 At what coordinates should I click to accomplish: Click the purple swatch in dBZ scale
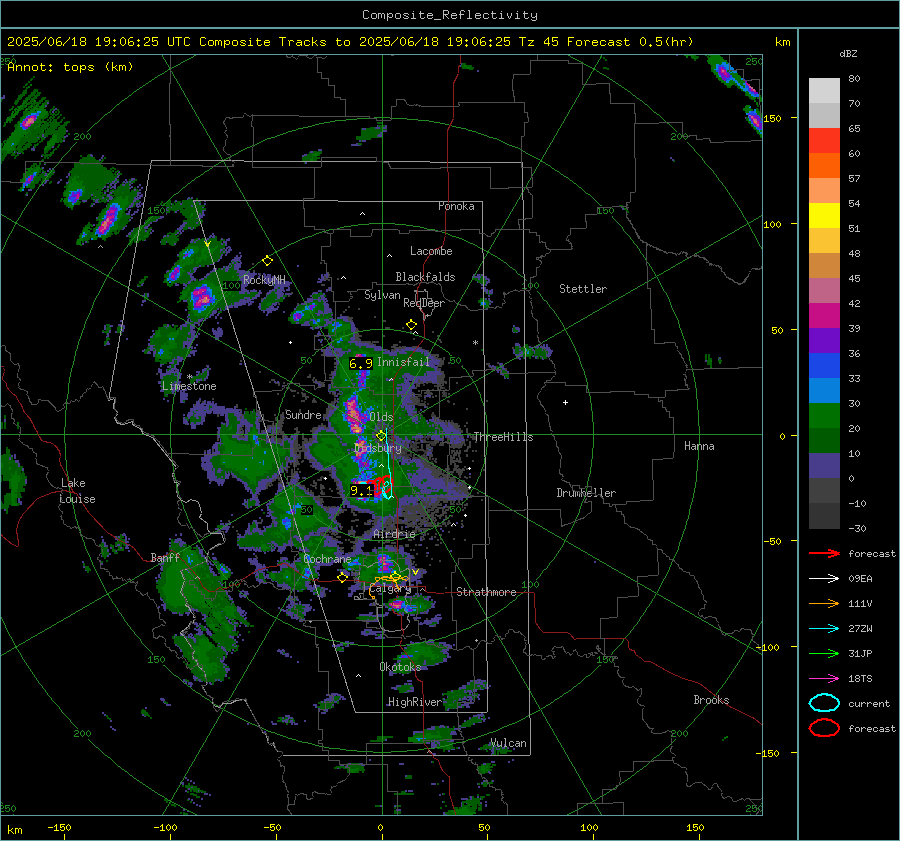[824, 340]
